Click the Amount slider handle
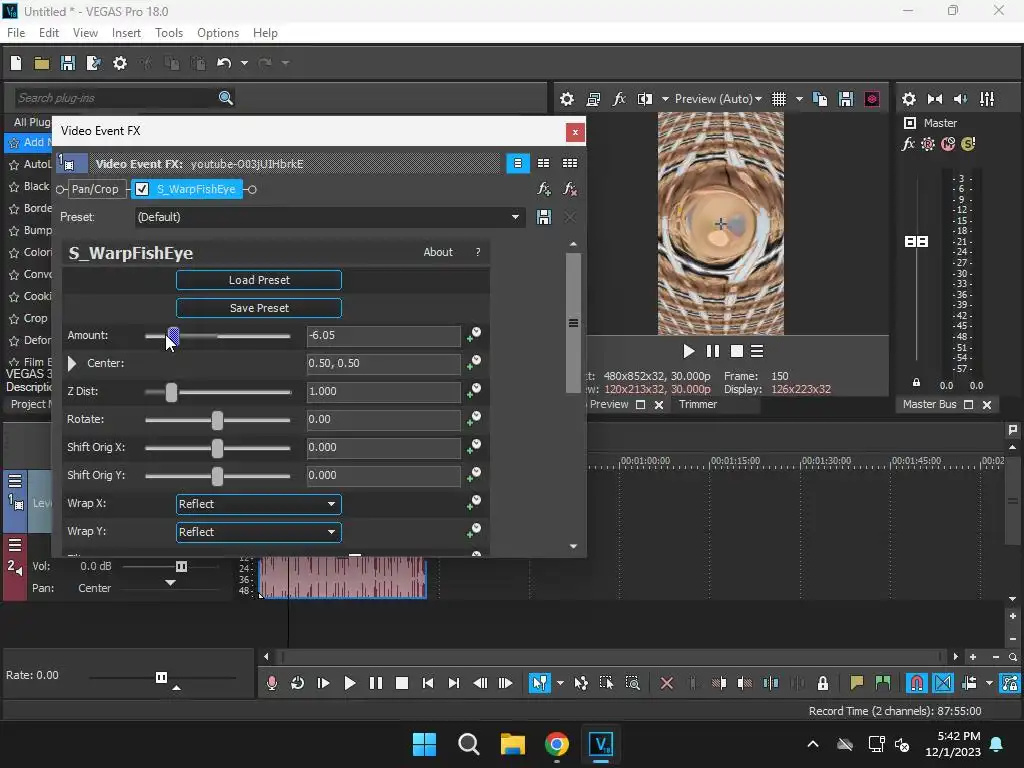The image size is (1024, 768). click(173, 336)
